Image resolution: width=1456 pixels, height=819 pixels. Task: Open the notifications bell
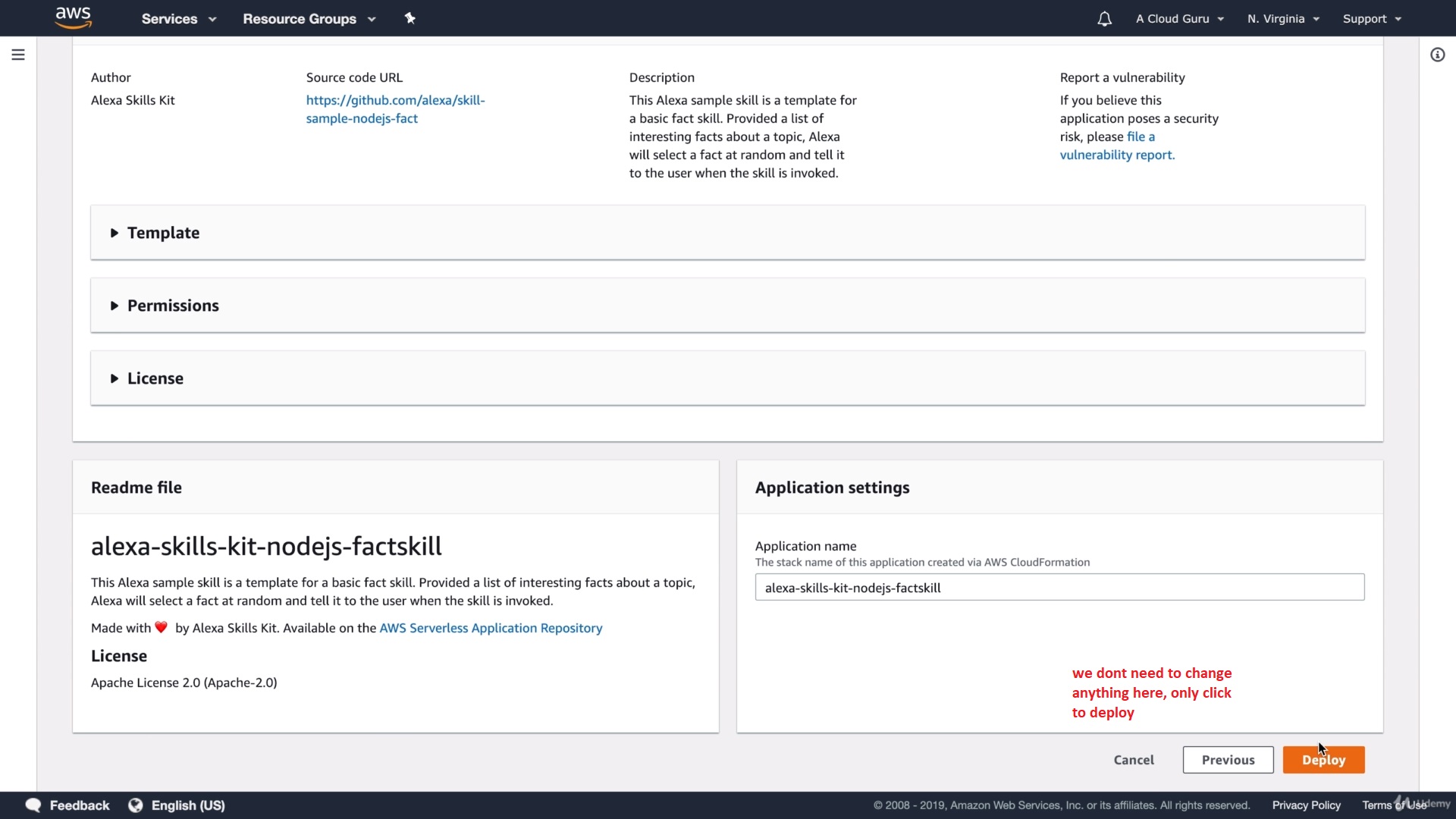[x=1104, y=19]
